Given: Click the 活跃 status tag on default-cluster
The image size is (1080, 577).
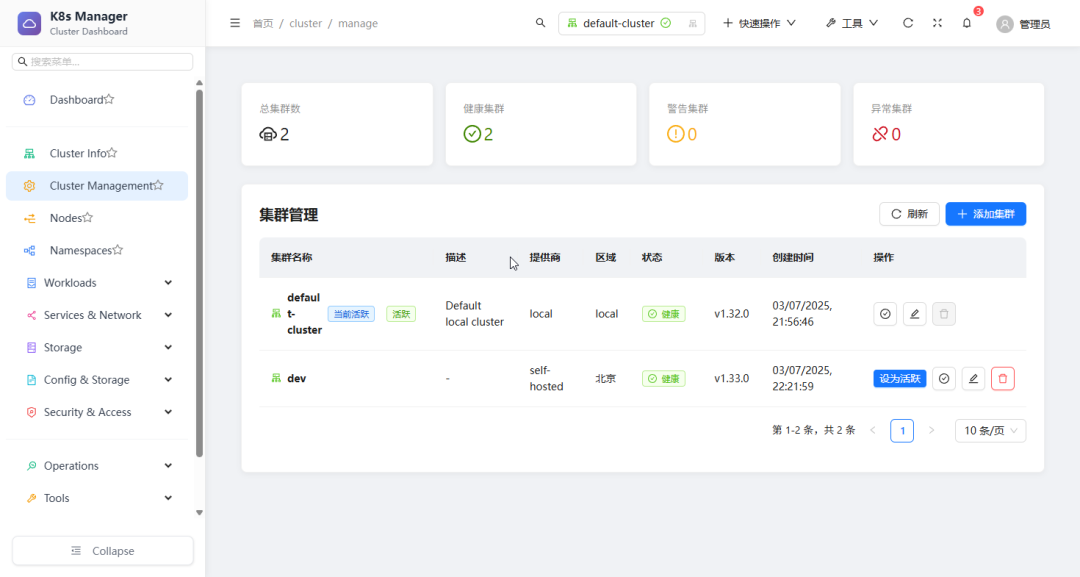Looking at the screenshot, I should (x=401, y=313).
